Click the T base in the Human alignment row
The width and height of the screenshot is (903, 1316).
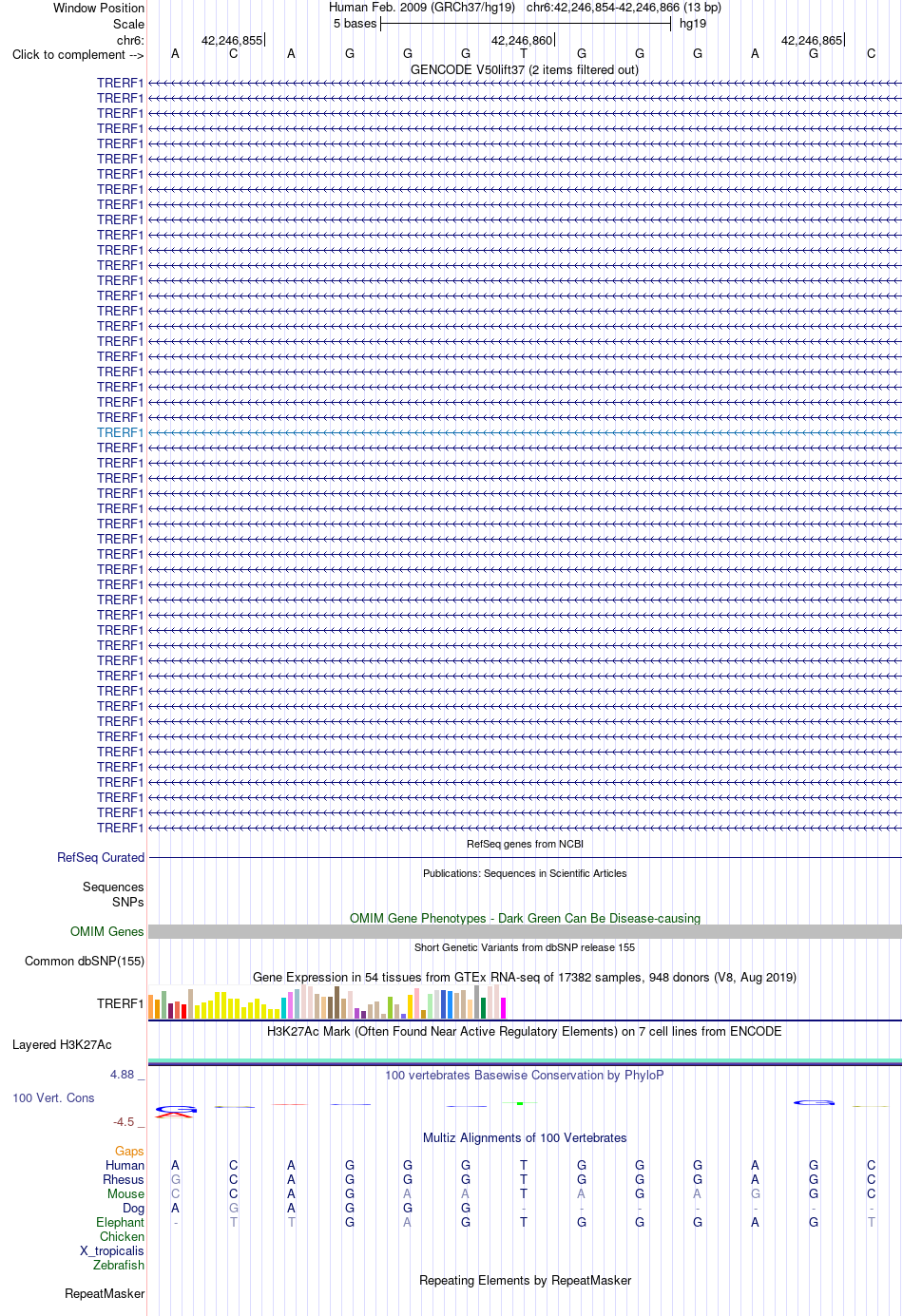point(524,1165)
